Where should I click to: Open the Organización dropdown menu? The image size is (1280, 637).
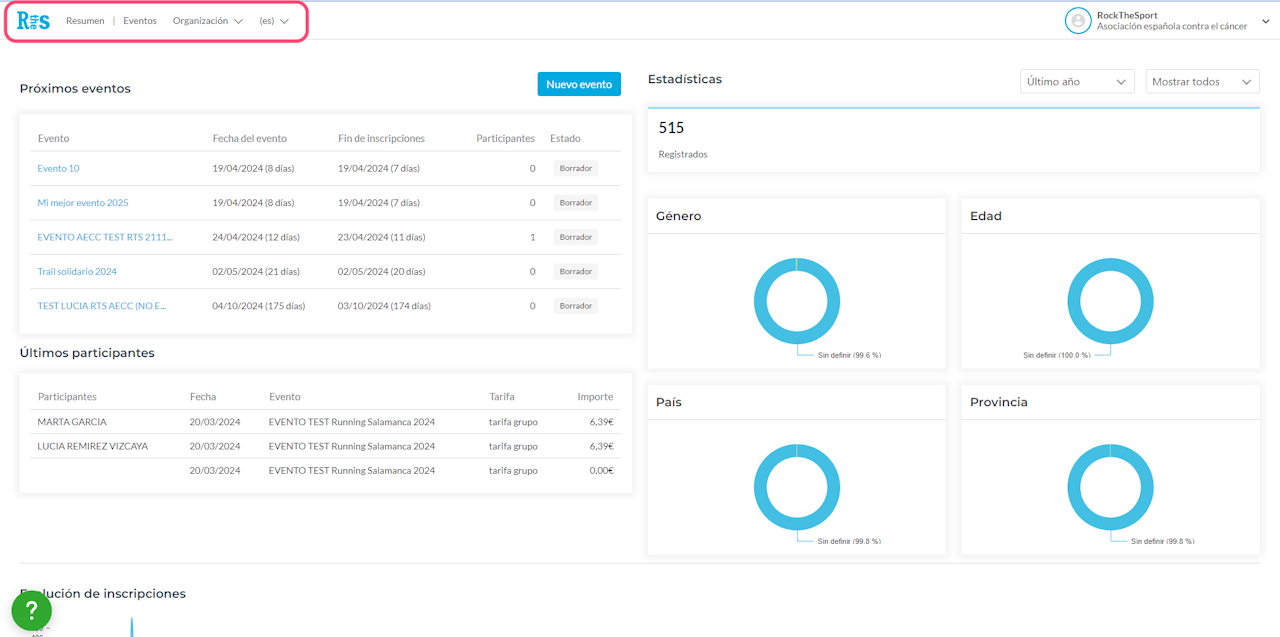click(207, 21)
